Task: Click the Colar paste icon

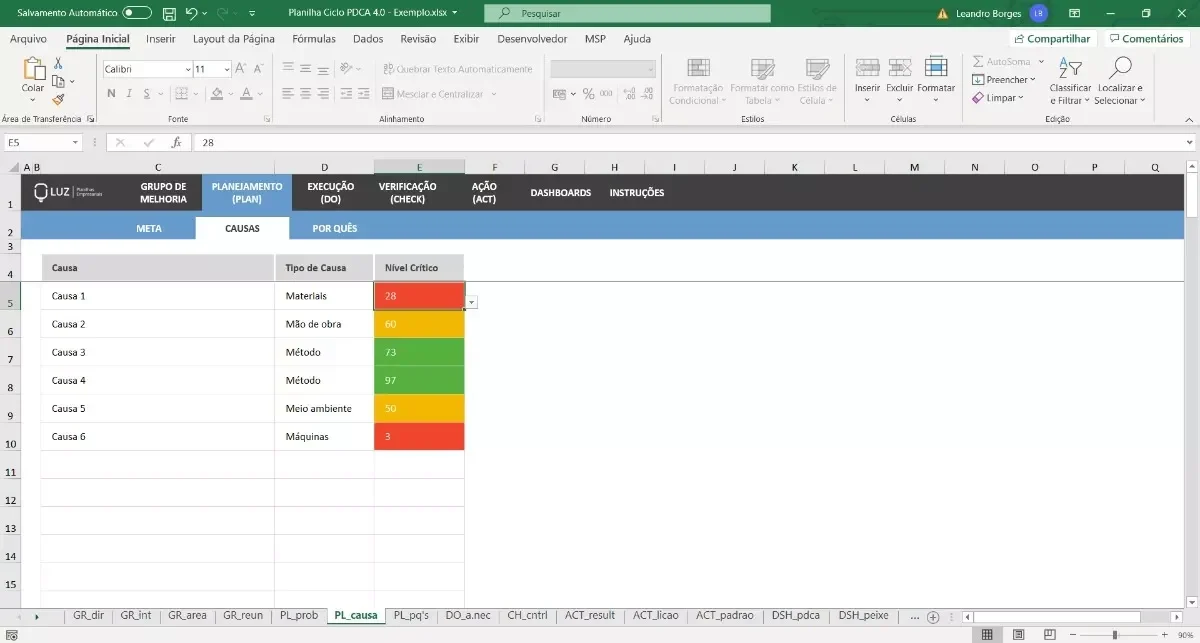Action: click(x=33, y=69)
